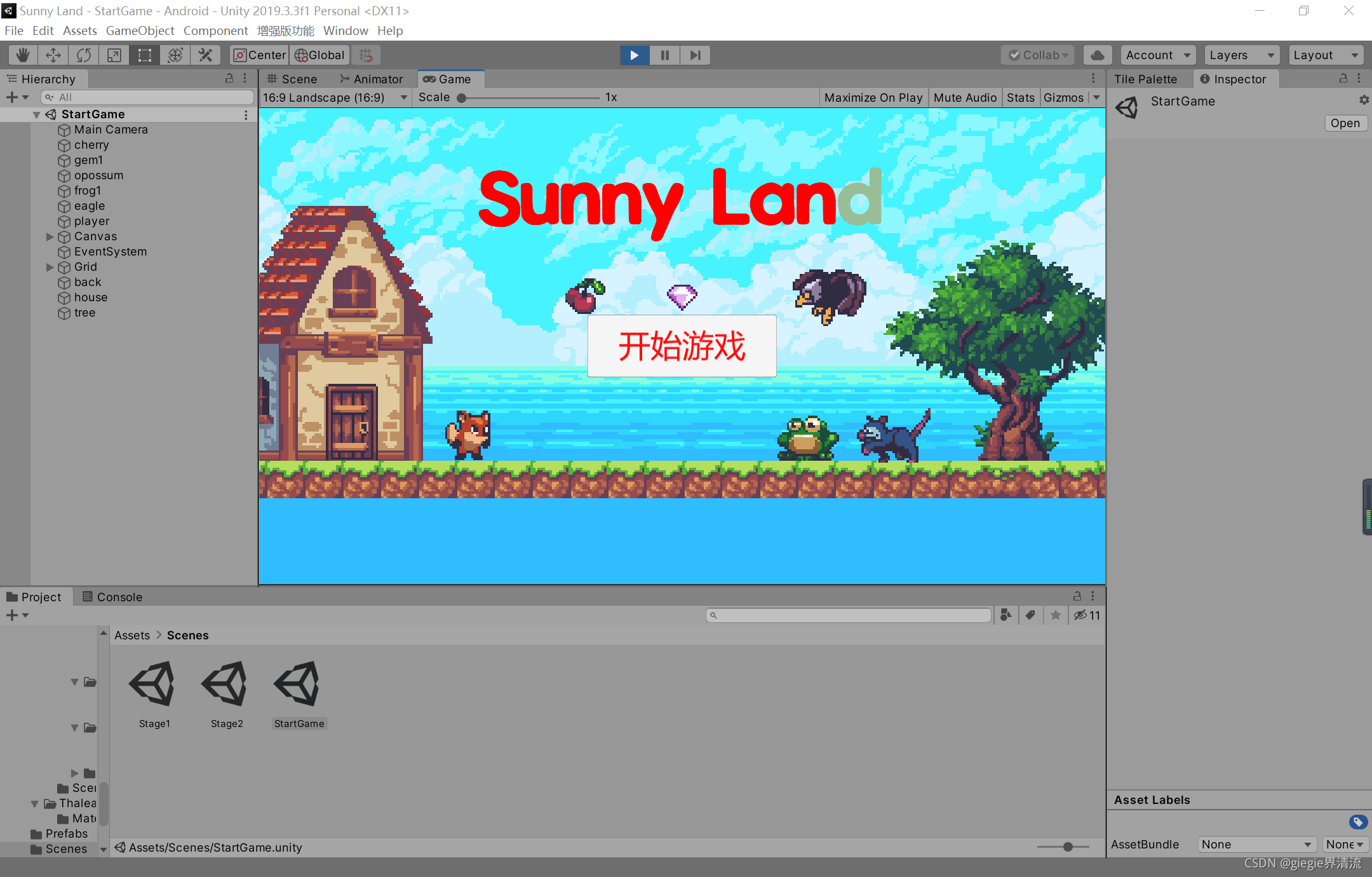
Task: Lock the Project panel
Action: 1077,596
